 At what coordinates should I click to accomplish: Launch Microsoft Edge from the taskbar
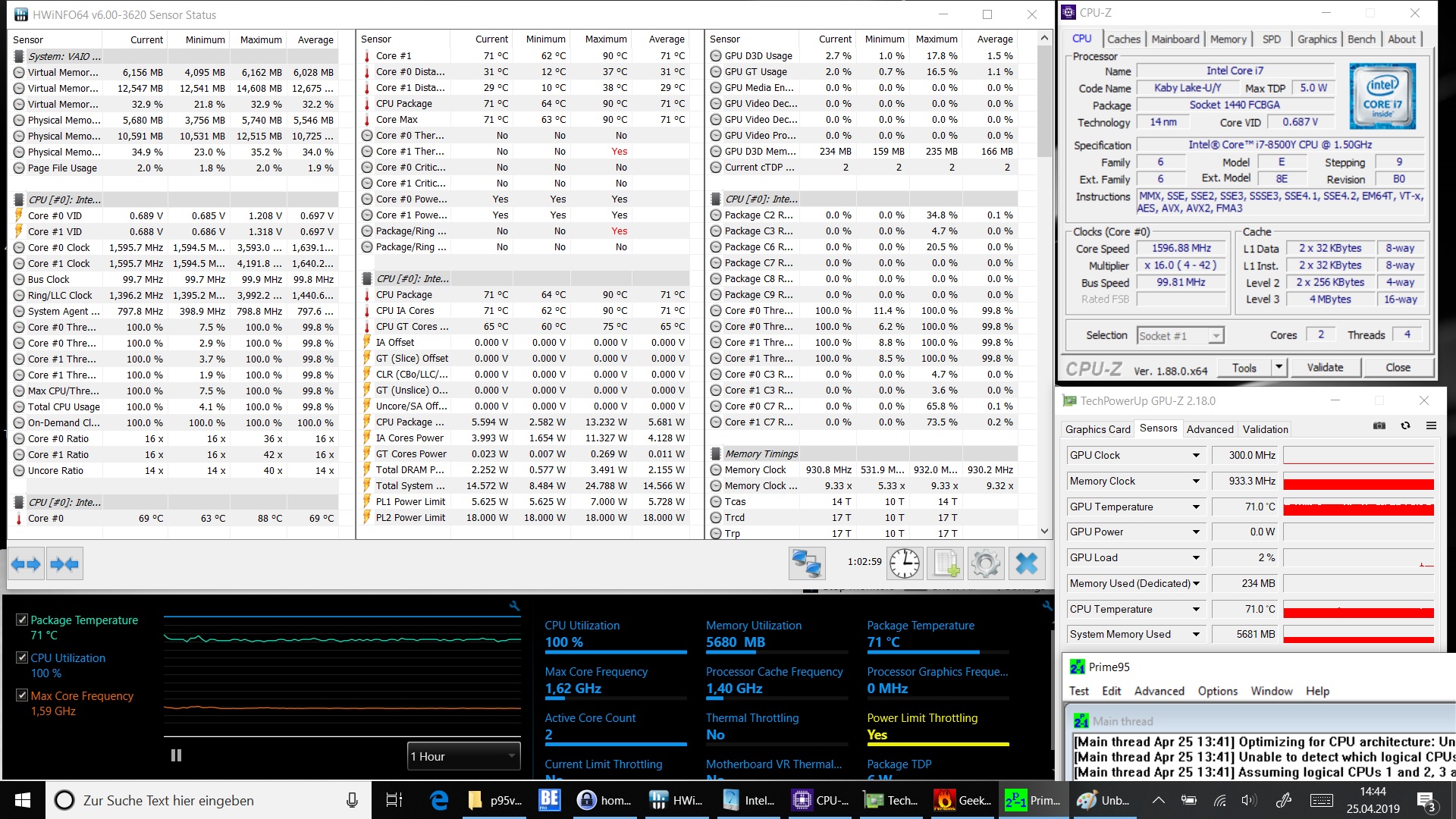point(439,800)
